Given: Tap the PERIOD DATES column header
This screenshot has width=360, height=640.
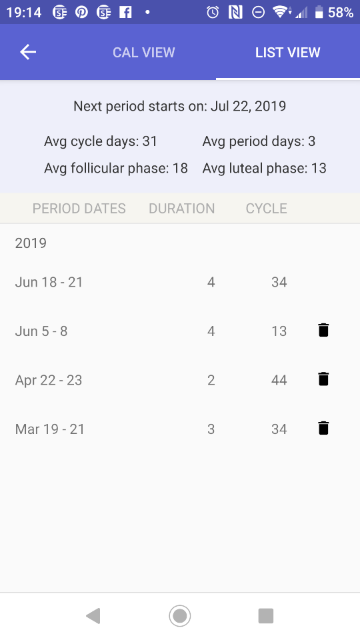Looking at the screenshot, I should [79, 208].
